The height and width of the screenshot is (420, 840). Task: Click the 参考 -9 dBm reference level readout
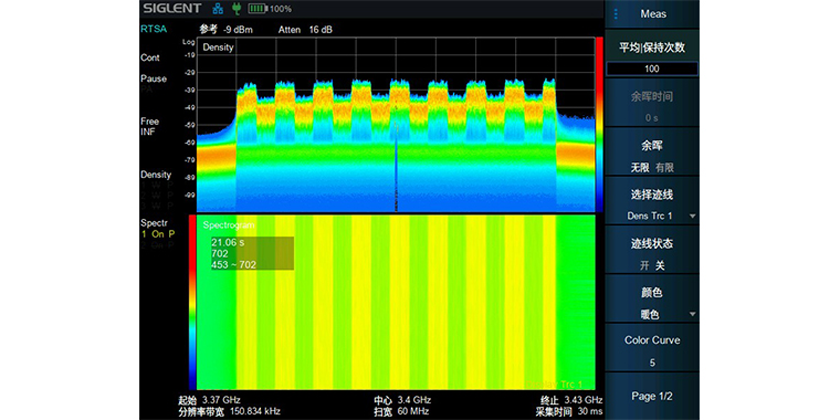coord(225,29)
